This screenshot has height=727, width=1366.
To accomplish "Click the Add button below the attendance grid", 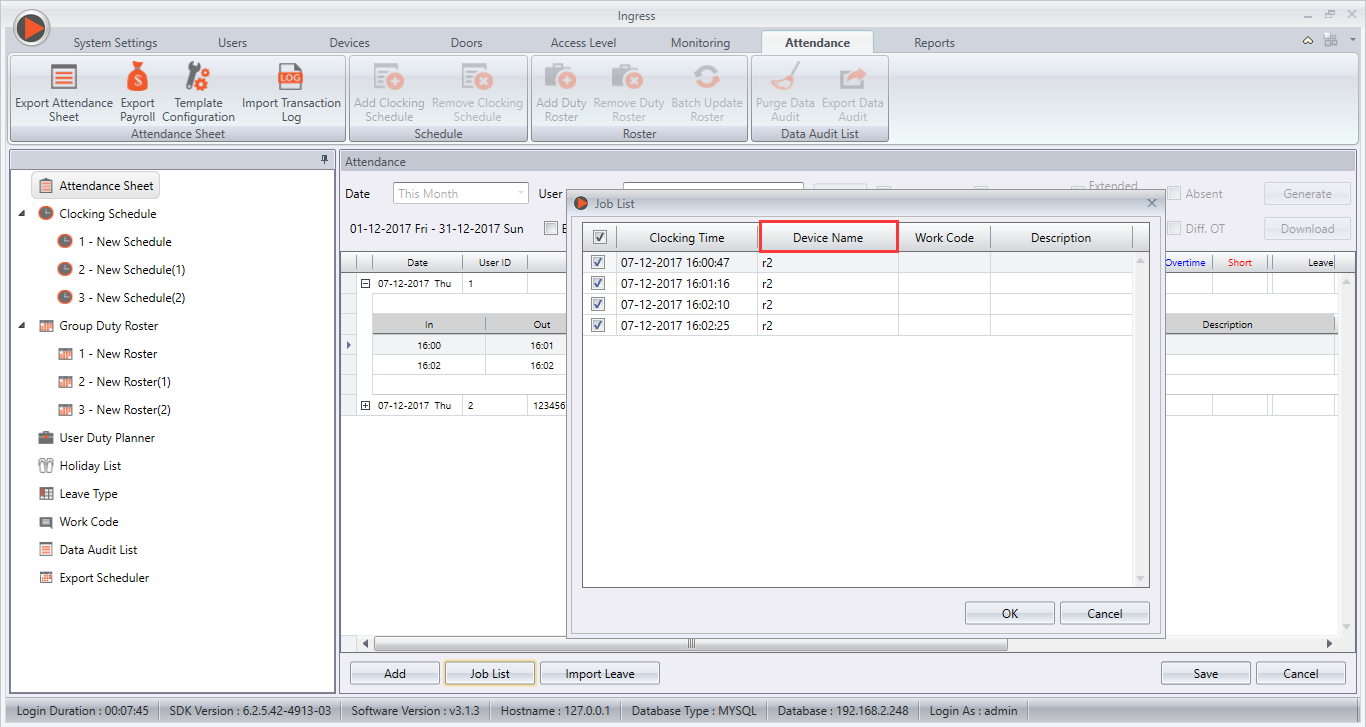I will click(x=395, y=674).
